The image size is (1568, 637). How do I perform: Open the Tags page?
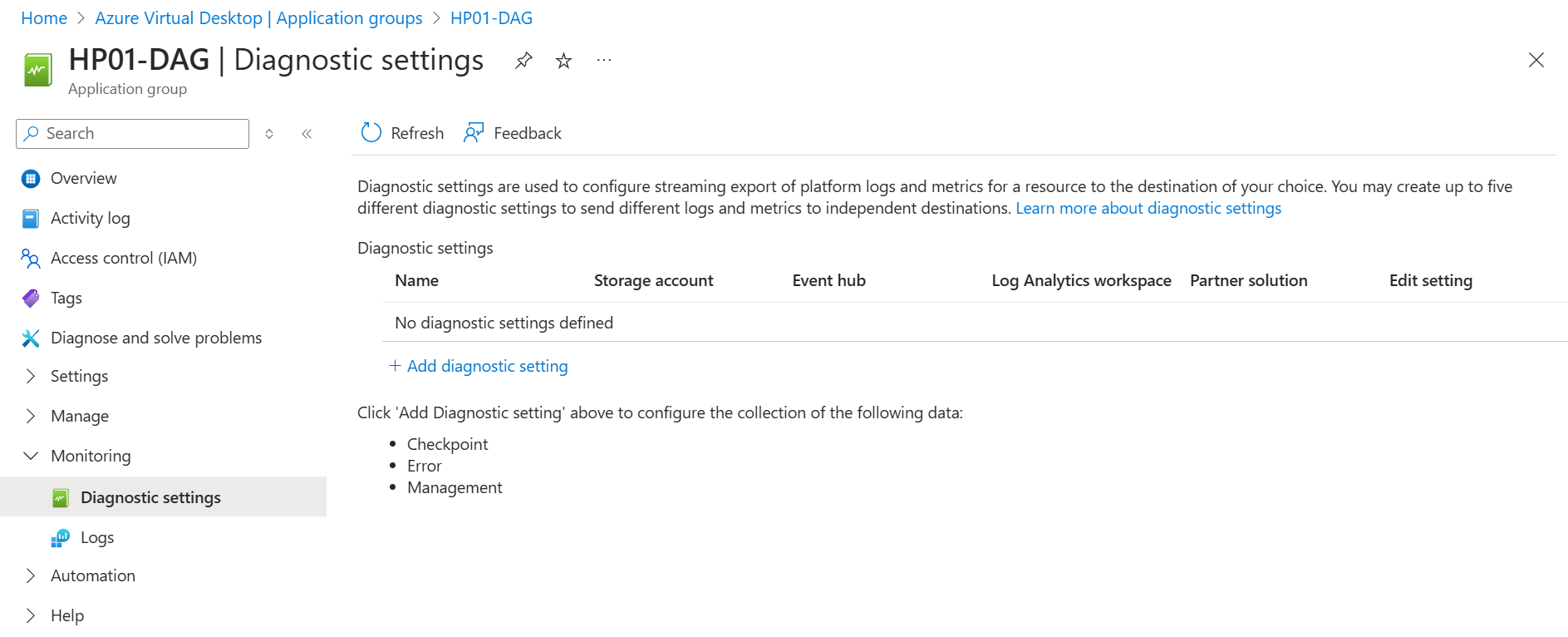click(x=66, y=299)
